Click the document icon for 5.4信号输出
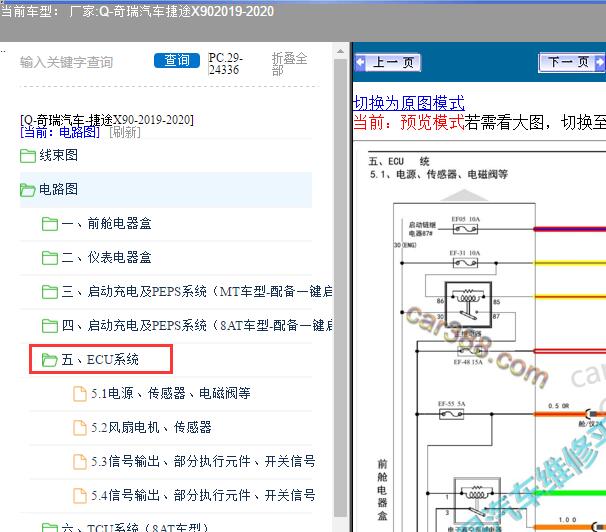606x532 pixels. tap(80, 496)
